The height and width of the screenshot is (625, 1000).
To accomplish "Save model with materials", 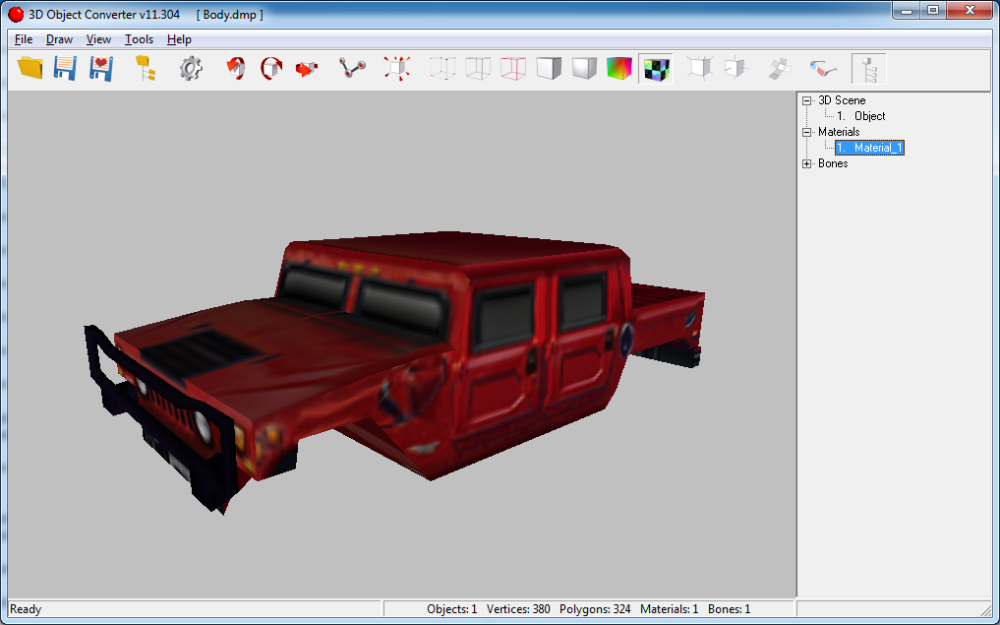I will click(100, 67).
